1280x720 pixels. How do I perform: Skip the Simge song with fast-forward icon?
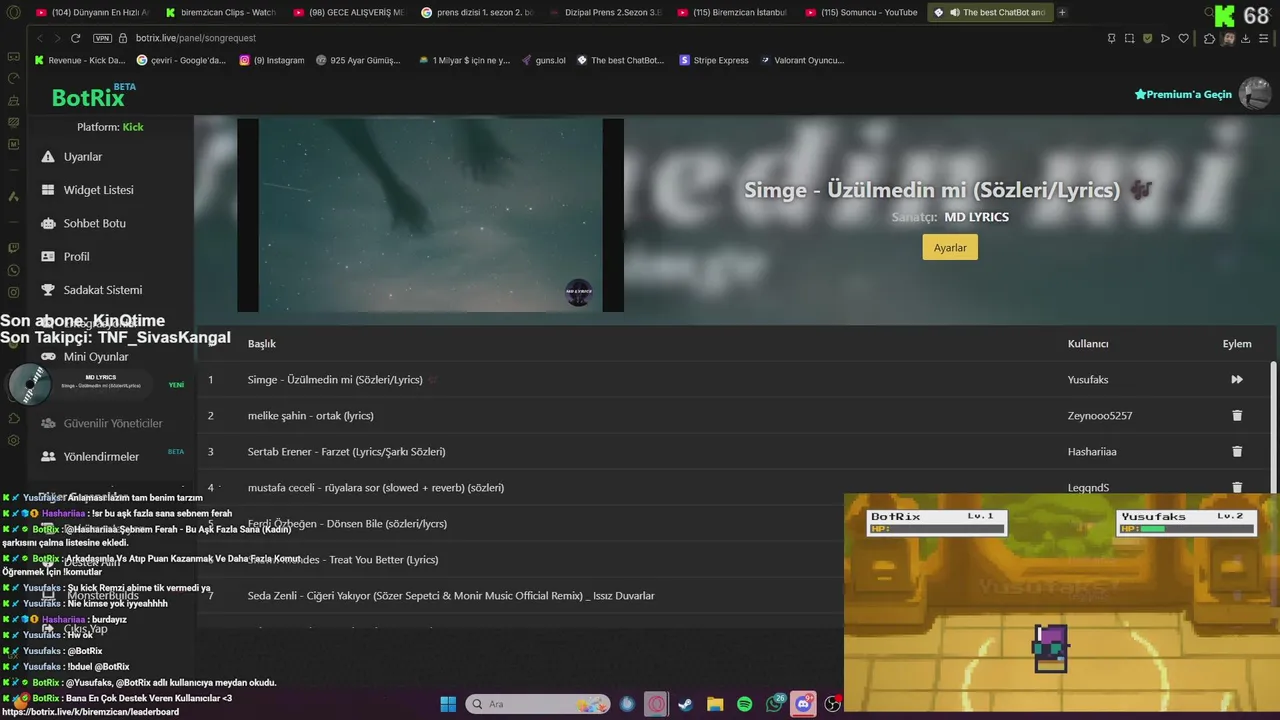pos(1237,379)
